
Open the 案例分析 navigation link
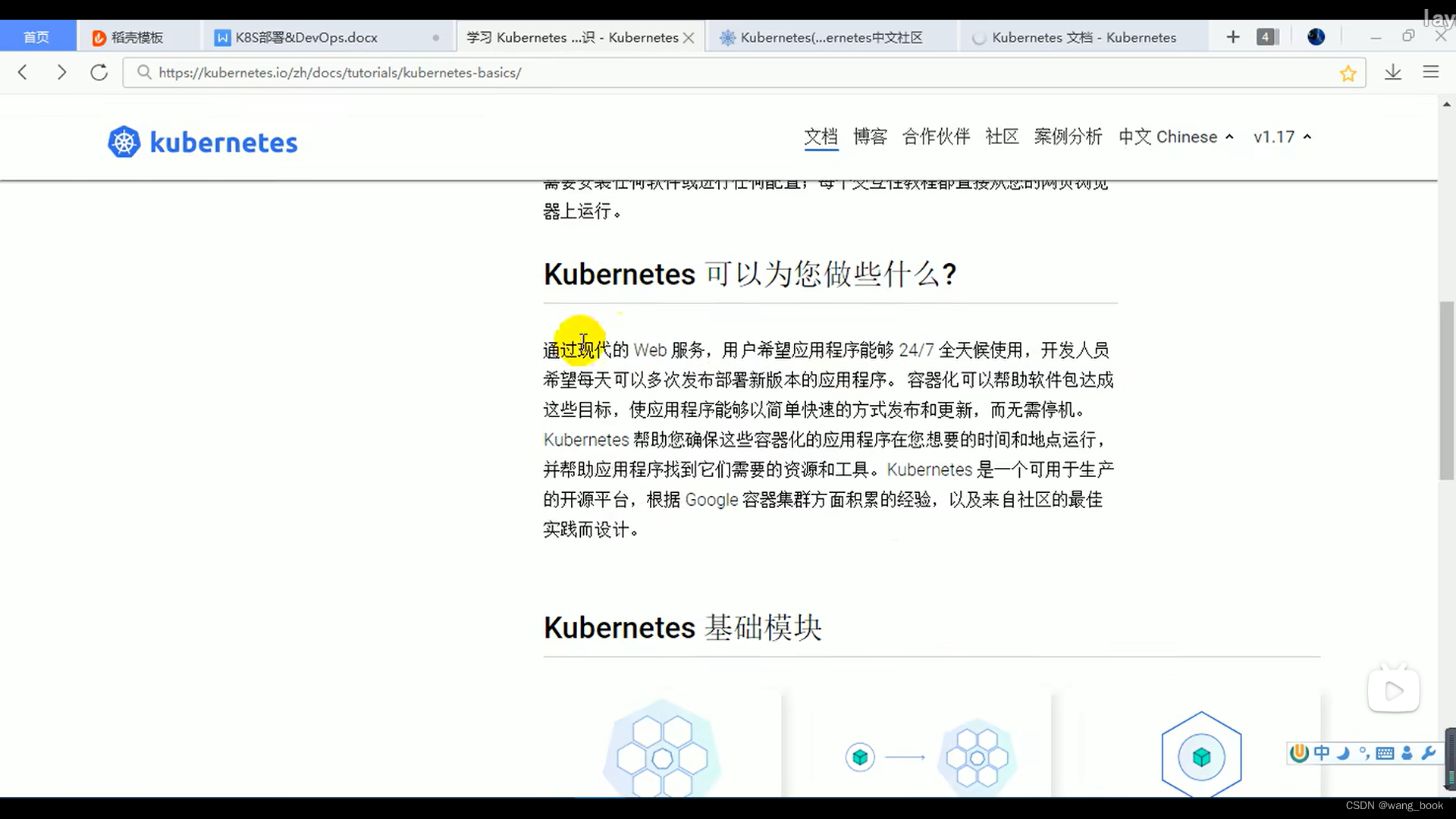click(x=1068, y=136)
